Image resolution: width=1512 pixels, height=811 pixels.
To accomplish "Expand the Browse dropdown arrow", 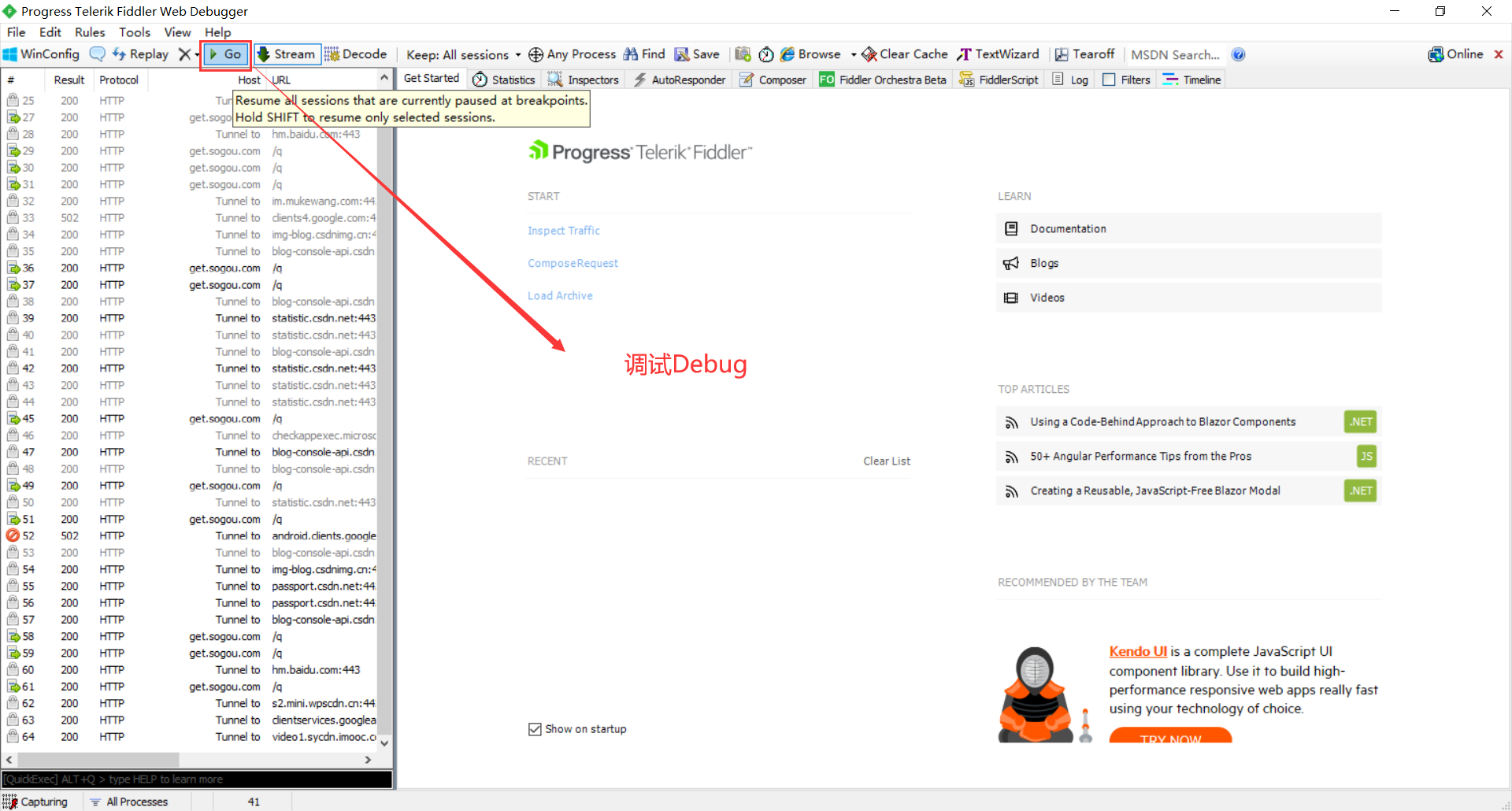I will click(854, 55).
